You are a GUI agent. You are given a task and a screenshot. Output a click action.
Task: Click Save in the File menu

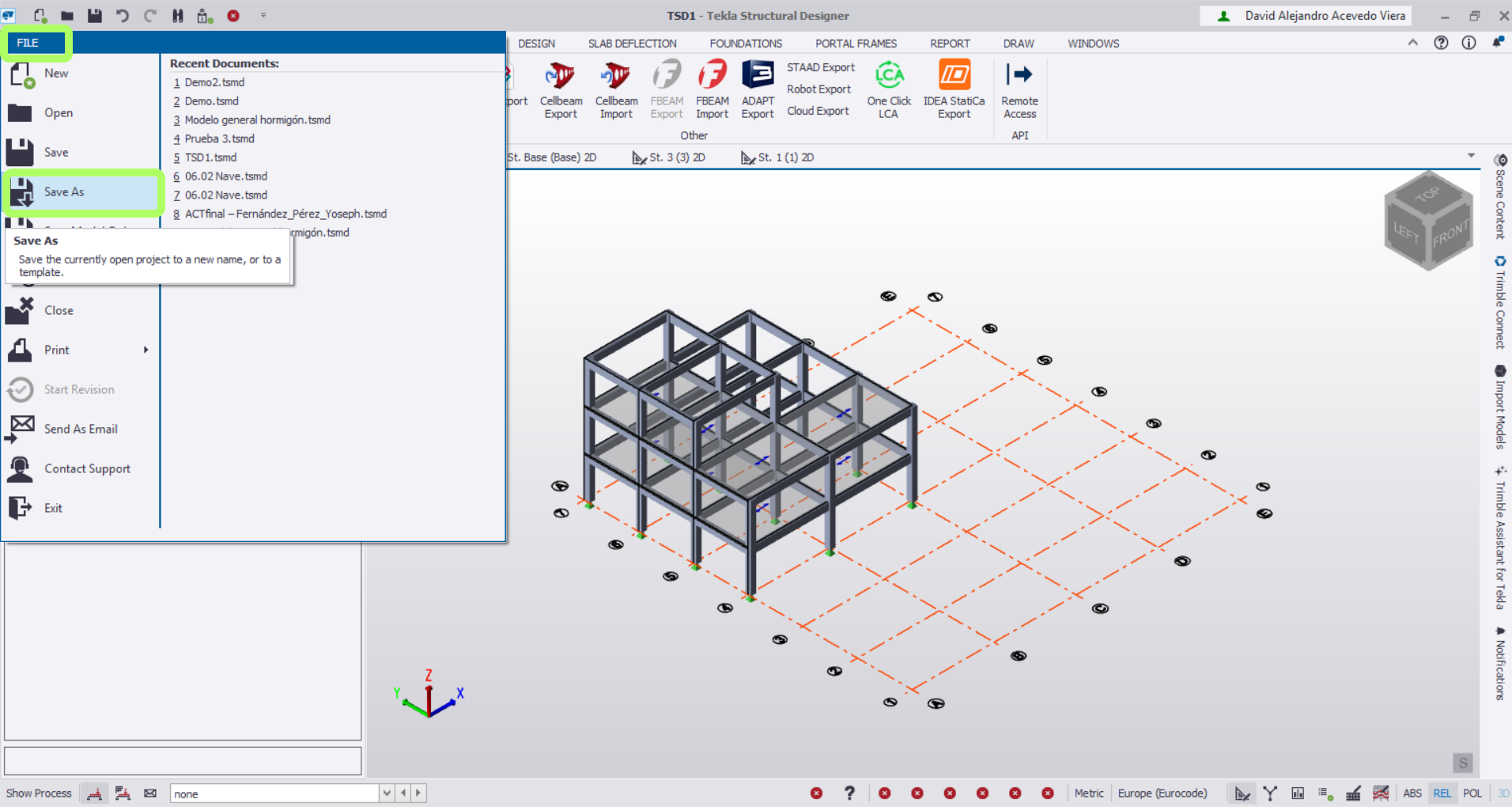click(81, 153)
